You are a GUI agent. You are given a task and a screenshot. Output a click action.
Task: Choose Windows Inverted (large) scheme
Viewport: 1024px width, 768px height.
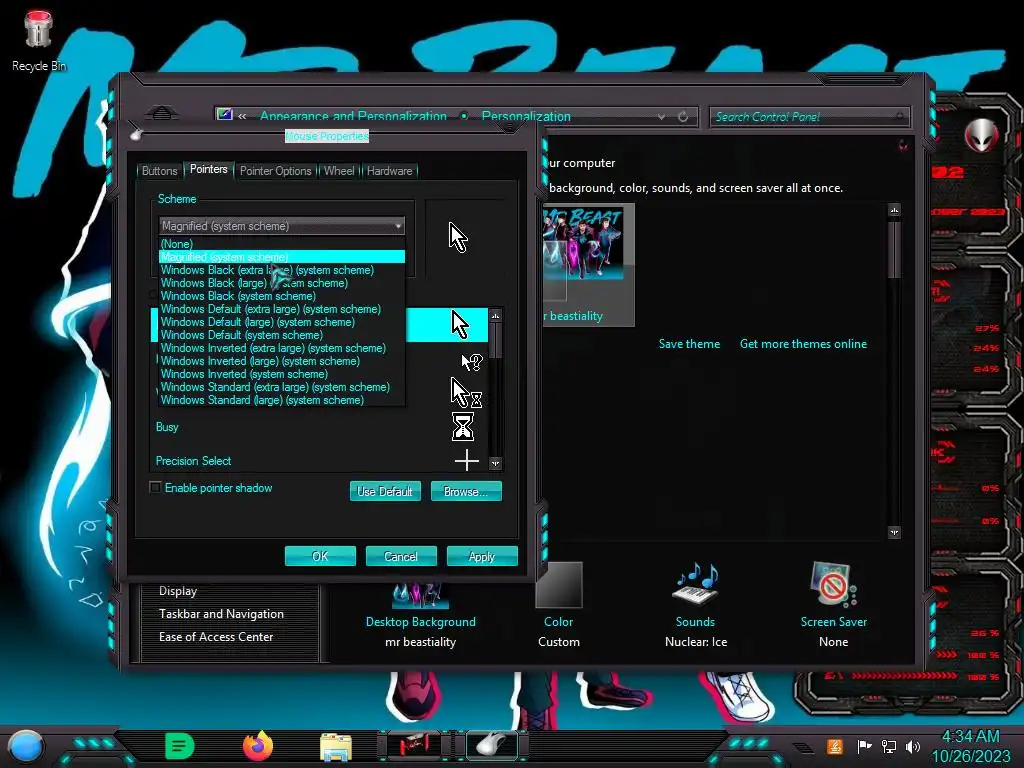click(281, 361)
